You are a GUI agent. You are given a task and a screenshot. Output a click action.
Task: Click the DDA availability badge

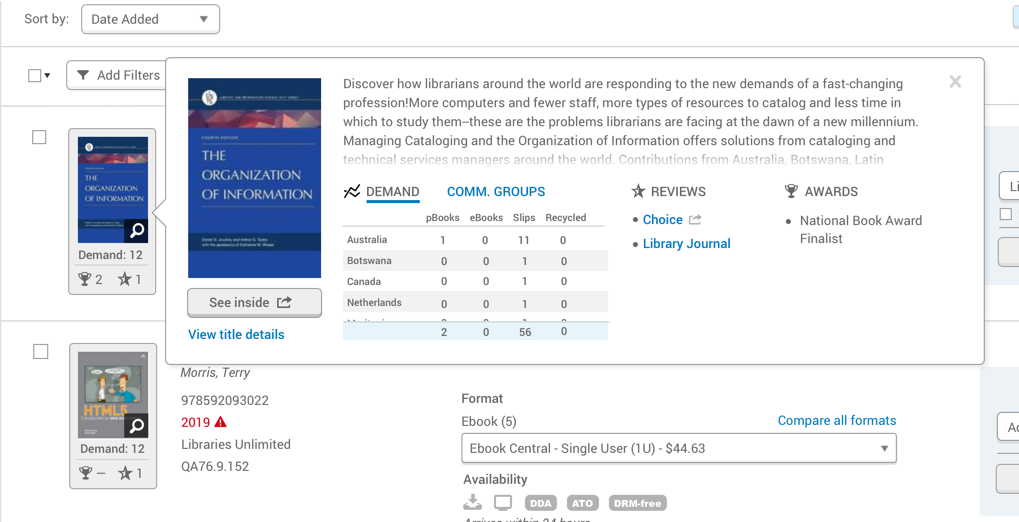[x=541, y=503]
